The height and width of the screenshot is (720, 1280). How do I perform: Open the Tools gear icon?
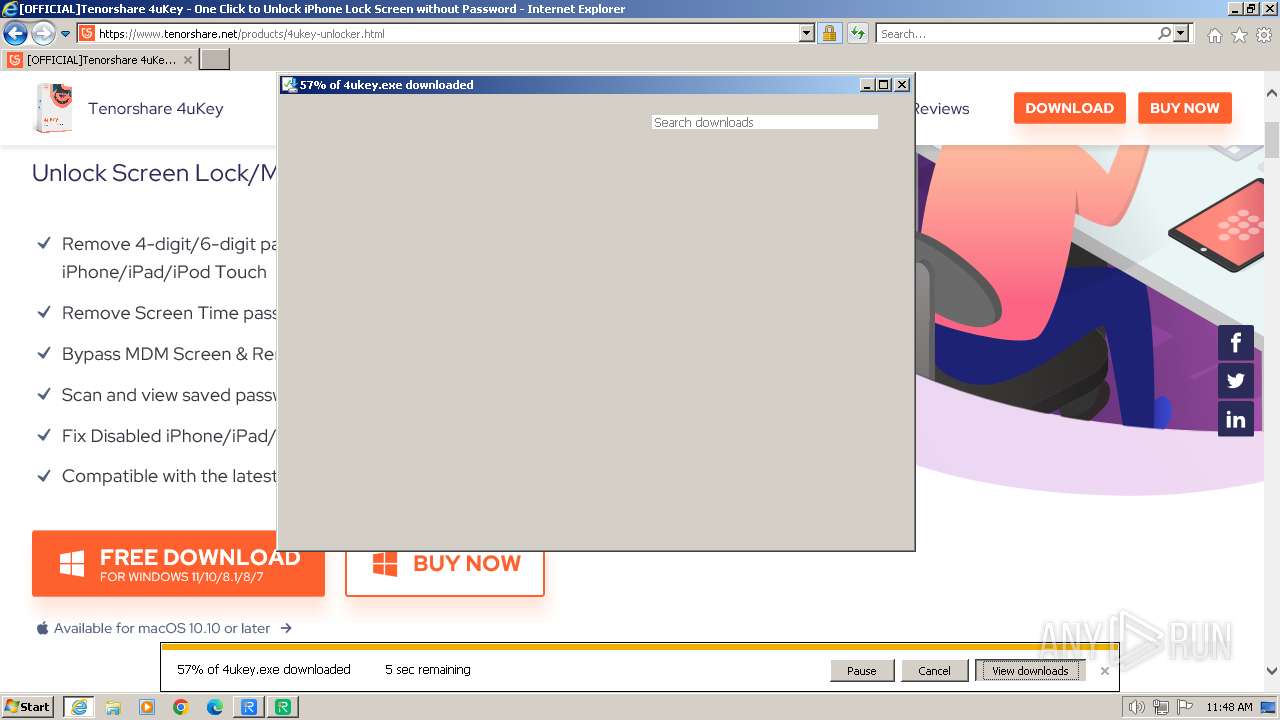click(x=1264, y=35)
